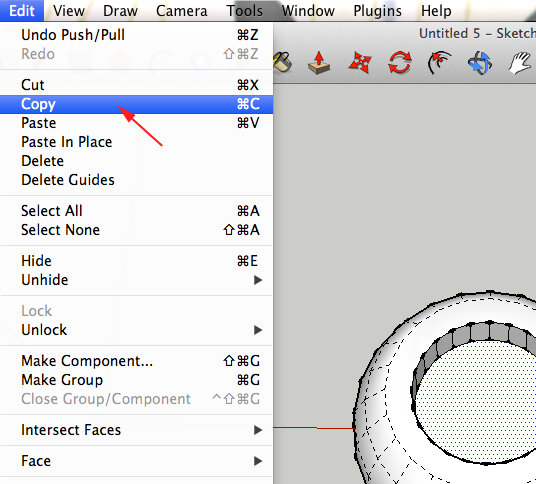Choose Undo Push/Pull
536x484 pixels.
[136, 35]
